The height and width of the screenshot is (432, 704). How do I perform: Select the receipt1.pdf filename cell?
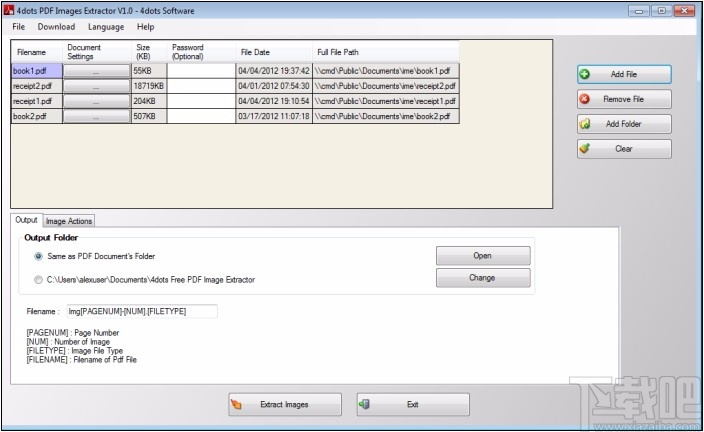pyautogui.click(x=37, y=101)
